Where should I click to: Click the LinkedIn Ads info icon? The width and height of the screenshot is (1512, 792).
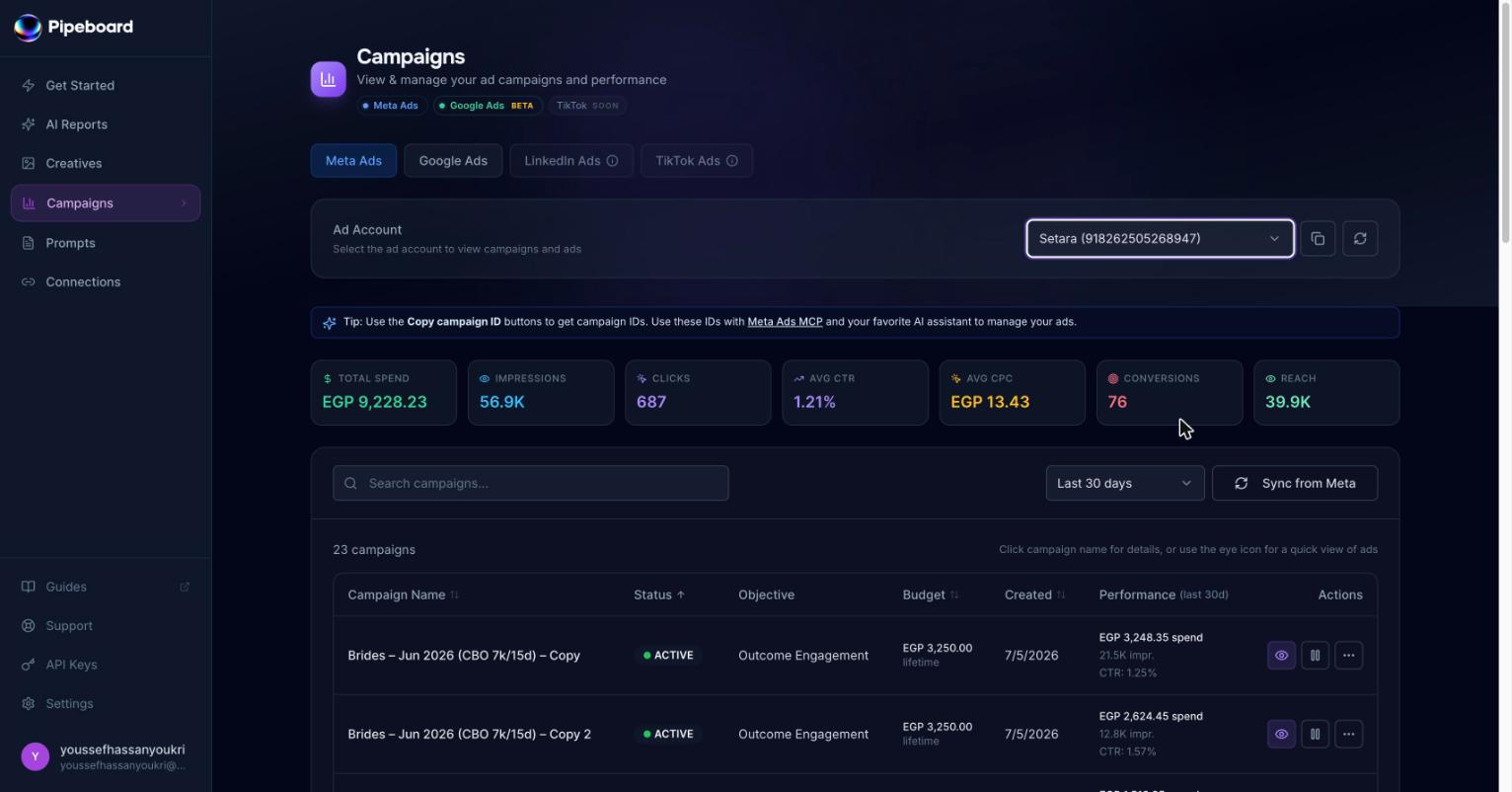coord(612,161)
